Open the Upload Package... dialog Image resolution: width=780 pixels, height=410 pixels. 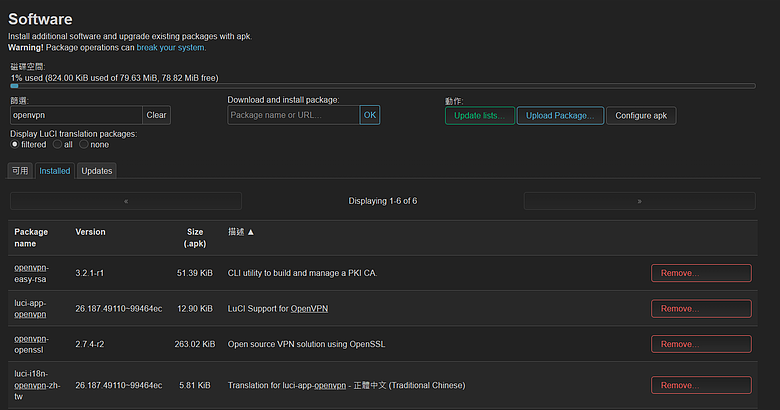pyautogui.click(x=560, y=115)
